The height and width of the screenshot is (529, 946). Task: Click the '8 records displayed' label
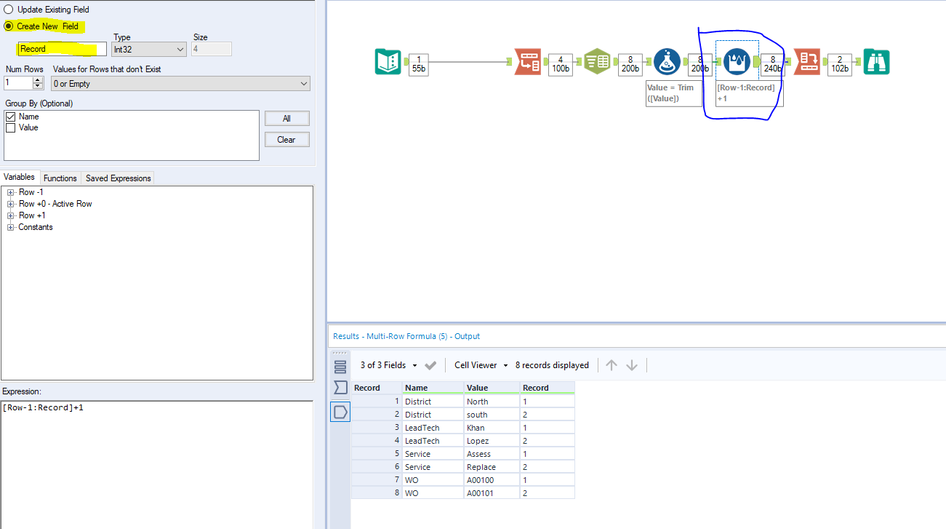[x=552, y=366]
